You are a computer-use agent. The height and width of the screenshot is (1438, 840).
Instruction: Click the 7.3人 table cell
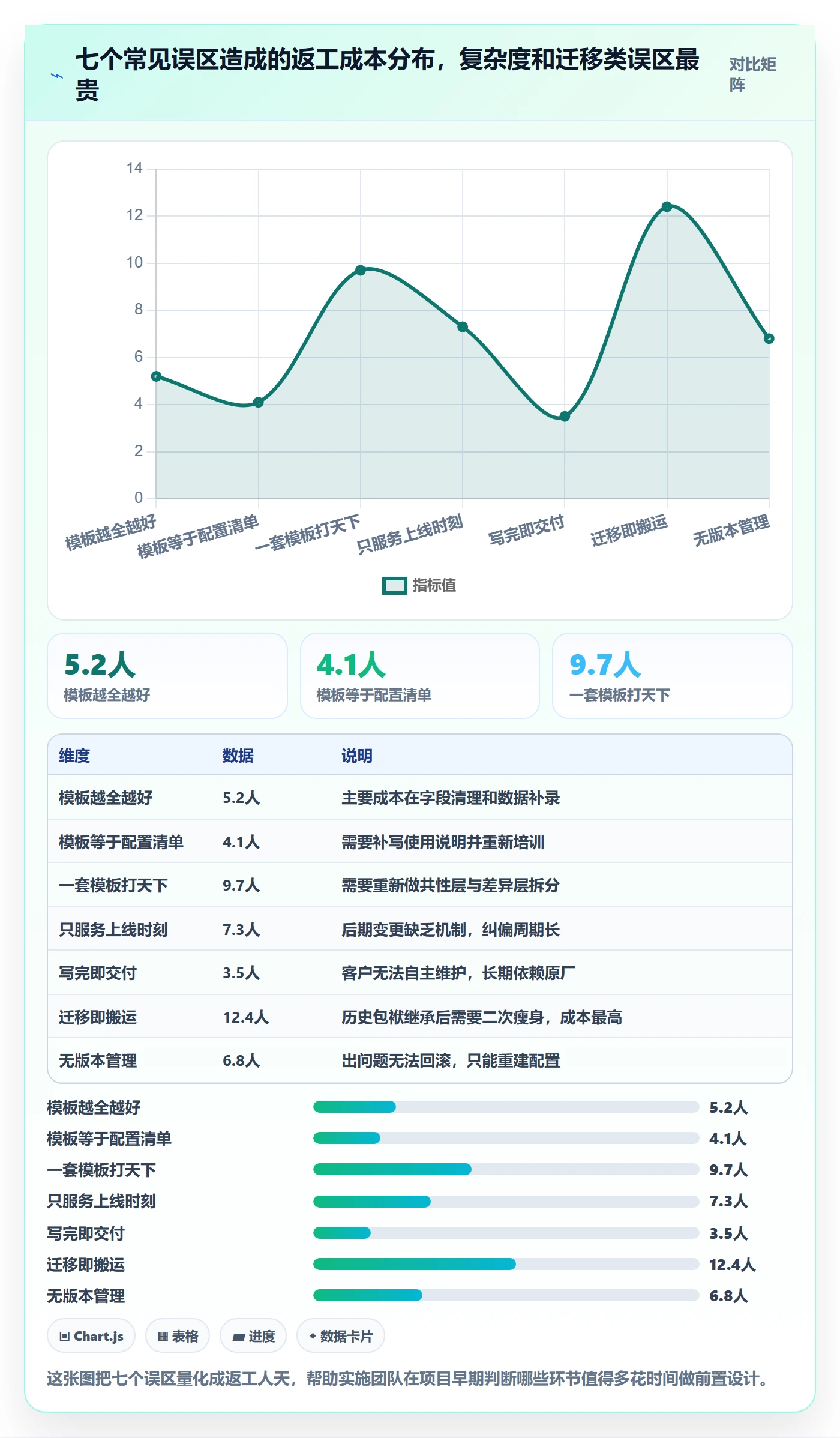click(241, 930)
